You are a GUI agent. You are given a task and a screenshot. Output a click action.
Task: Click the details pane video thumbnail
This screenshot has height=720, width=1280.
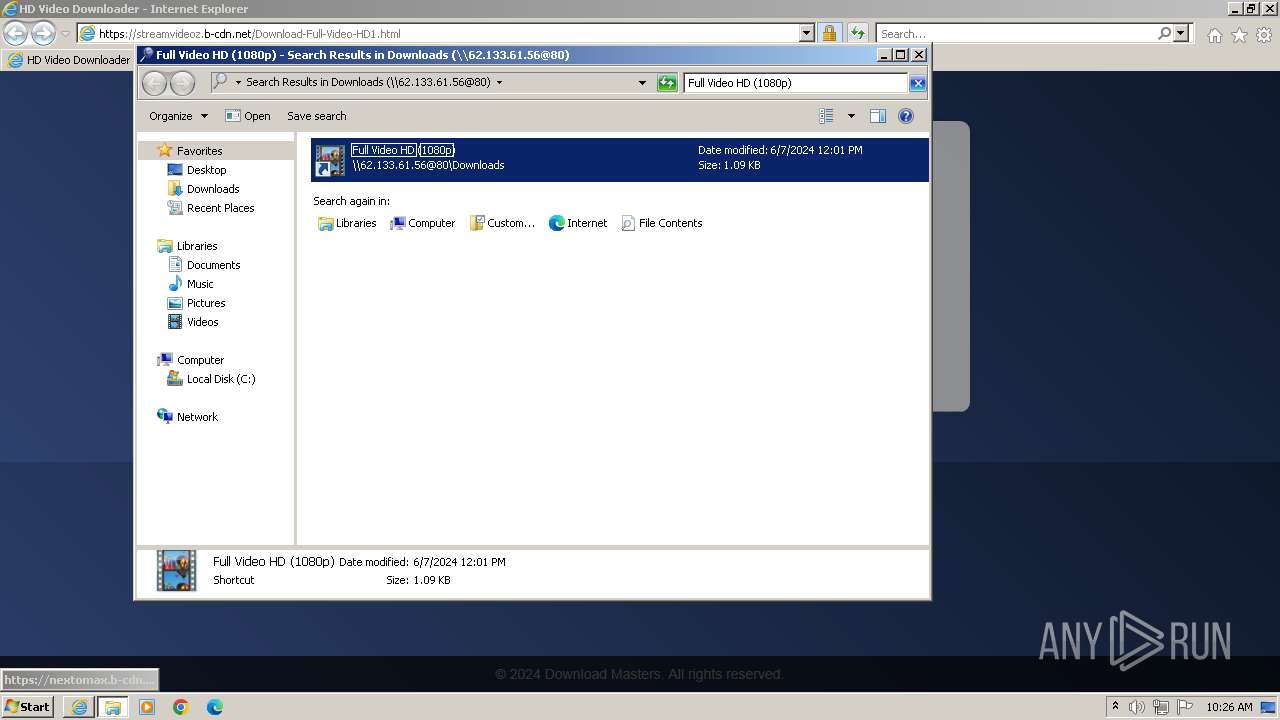coord(177,570)
